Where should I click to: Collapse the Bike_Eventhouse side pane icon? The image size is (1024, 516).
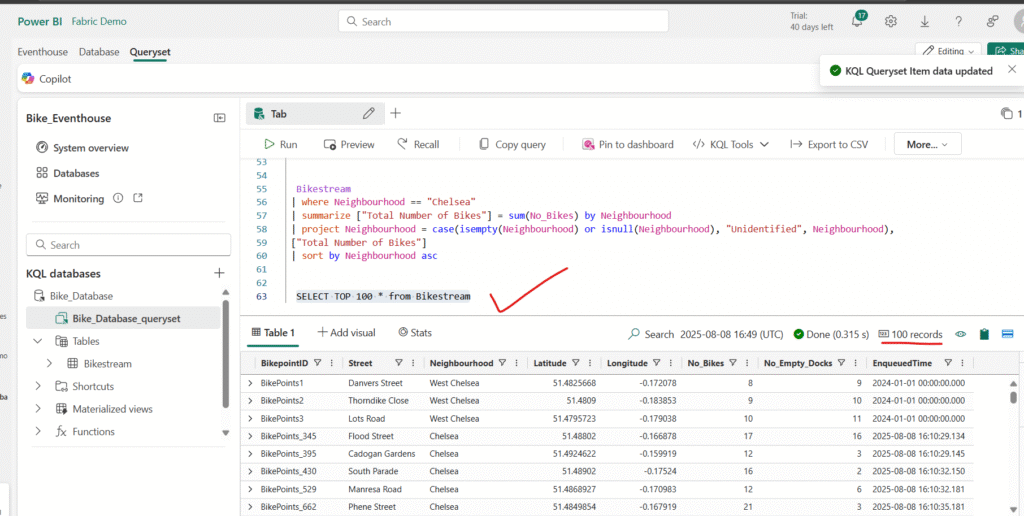(219, 118)
